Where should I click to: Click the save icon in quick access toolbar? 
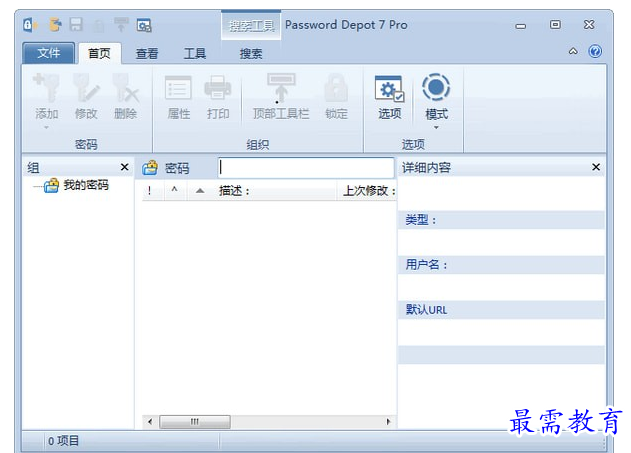point(76,25)
